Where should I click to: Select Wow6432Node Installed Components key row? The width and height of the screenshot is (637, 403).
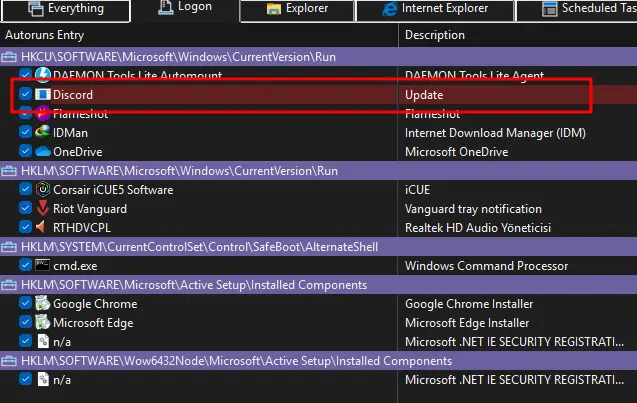tap(318, 361)
